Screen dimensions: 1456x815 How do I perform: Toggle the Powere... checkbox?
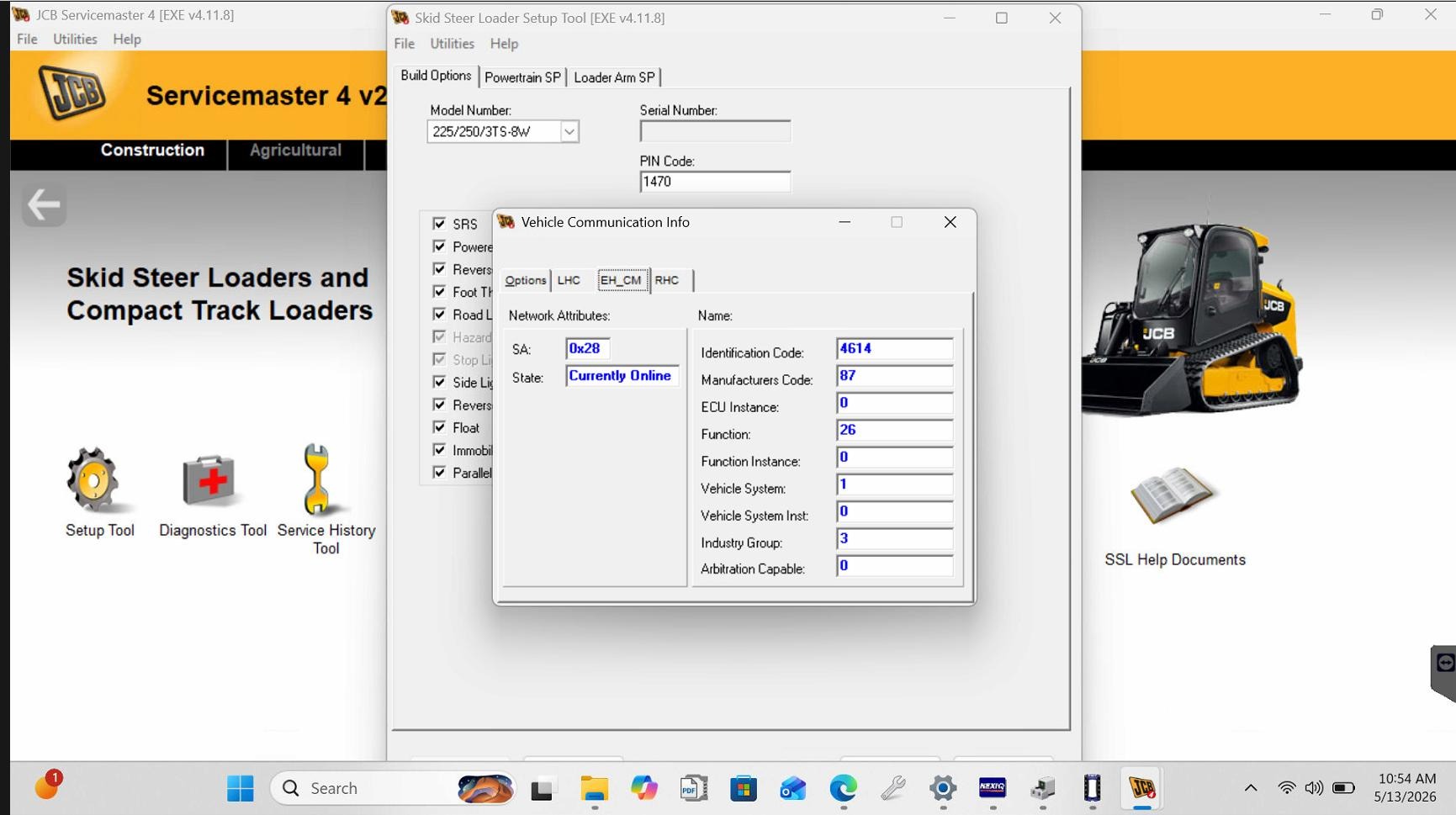[x=439, y=246]
